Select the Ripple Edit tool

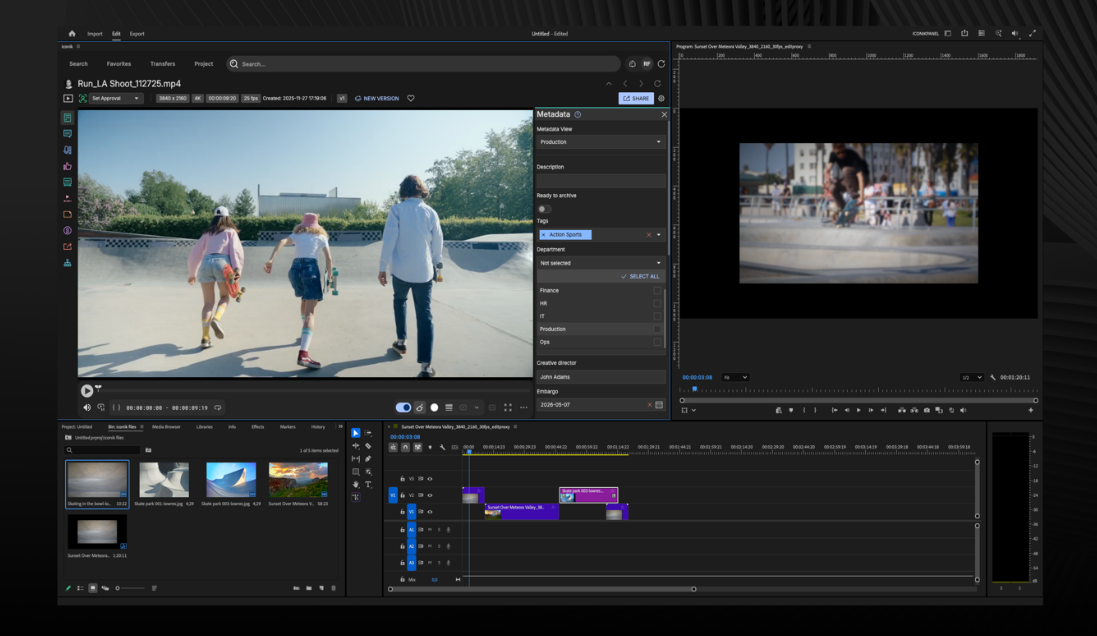point(355,446)
